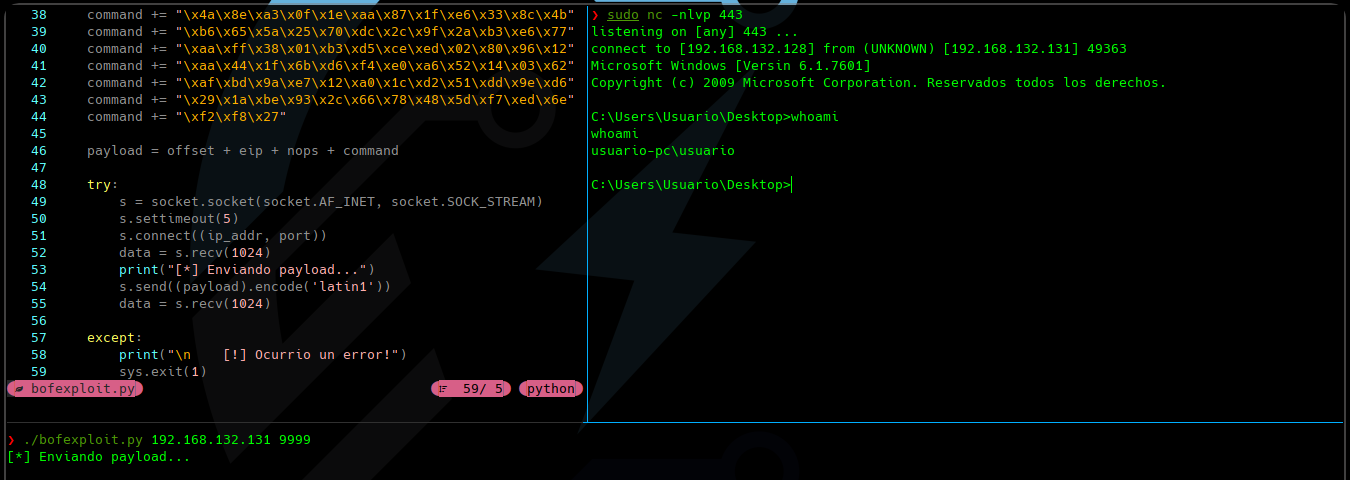Click the shellcode line starting \xaa\x44\x1f
The width and height of the screenshot is (1350, 480).
331,66
